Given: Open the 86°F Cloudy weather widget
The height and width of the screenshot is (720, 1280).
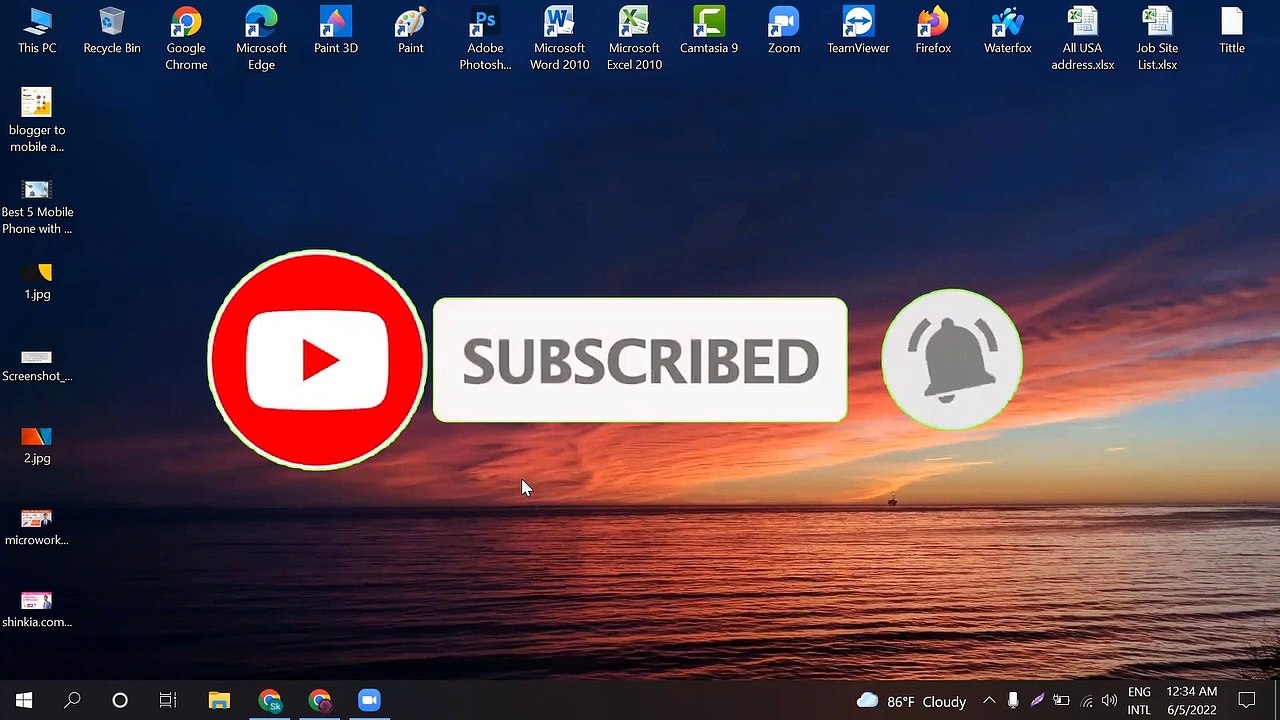Looking at the screenshot, I should coord(911,701).
